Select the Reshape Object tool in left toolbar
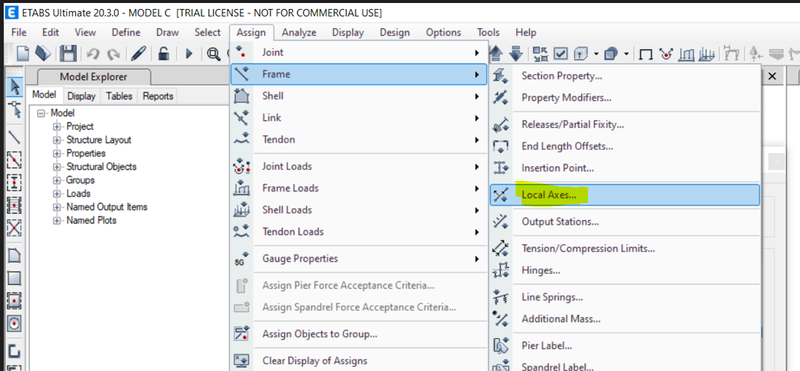The width and height of the screenshot is (800, 371). [x=14, y=109]
